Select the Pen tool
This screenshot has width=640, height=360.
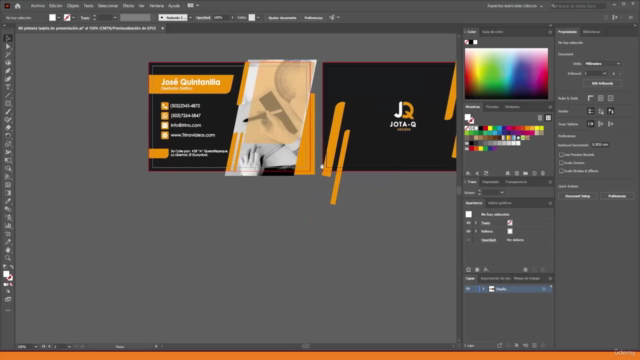[x=8, y=71]
